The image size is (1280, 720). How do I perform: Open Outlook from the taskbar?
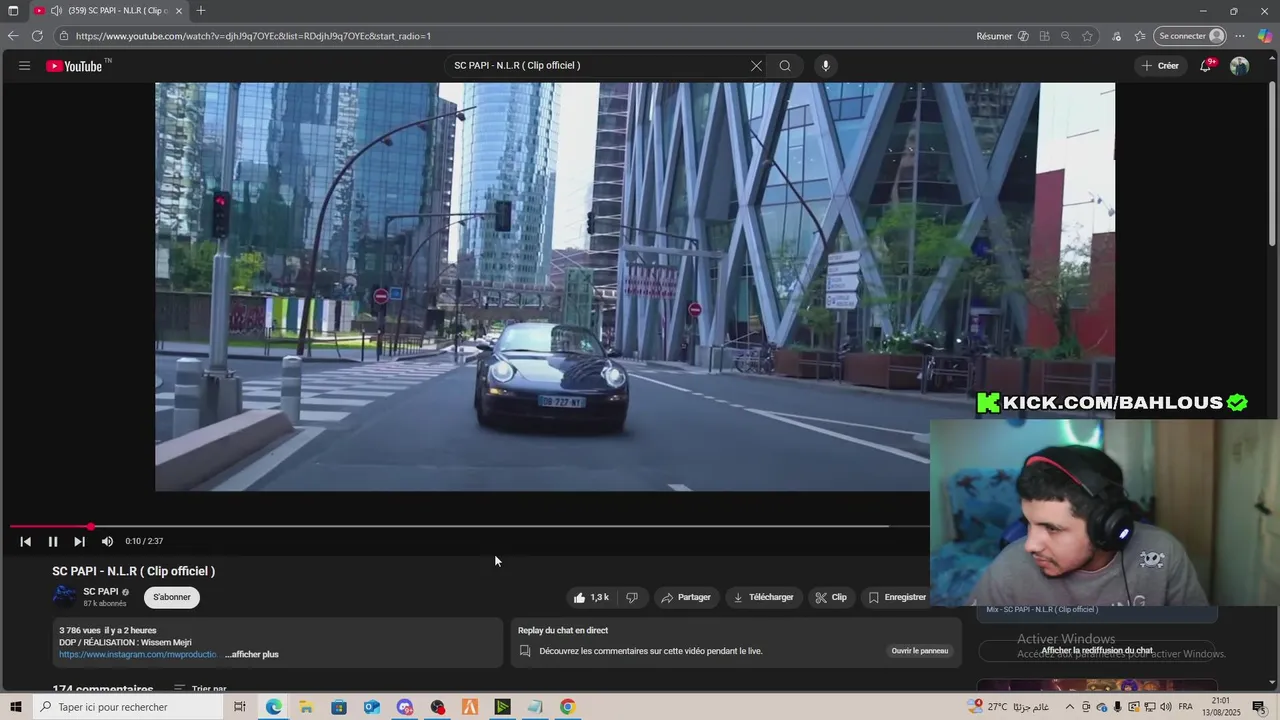[x=372, y=707]
